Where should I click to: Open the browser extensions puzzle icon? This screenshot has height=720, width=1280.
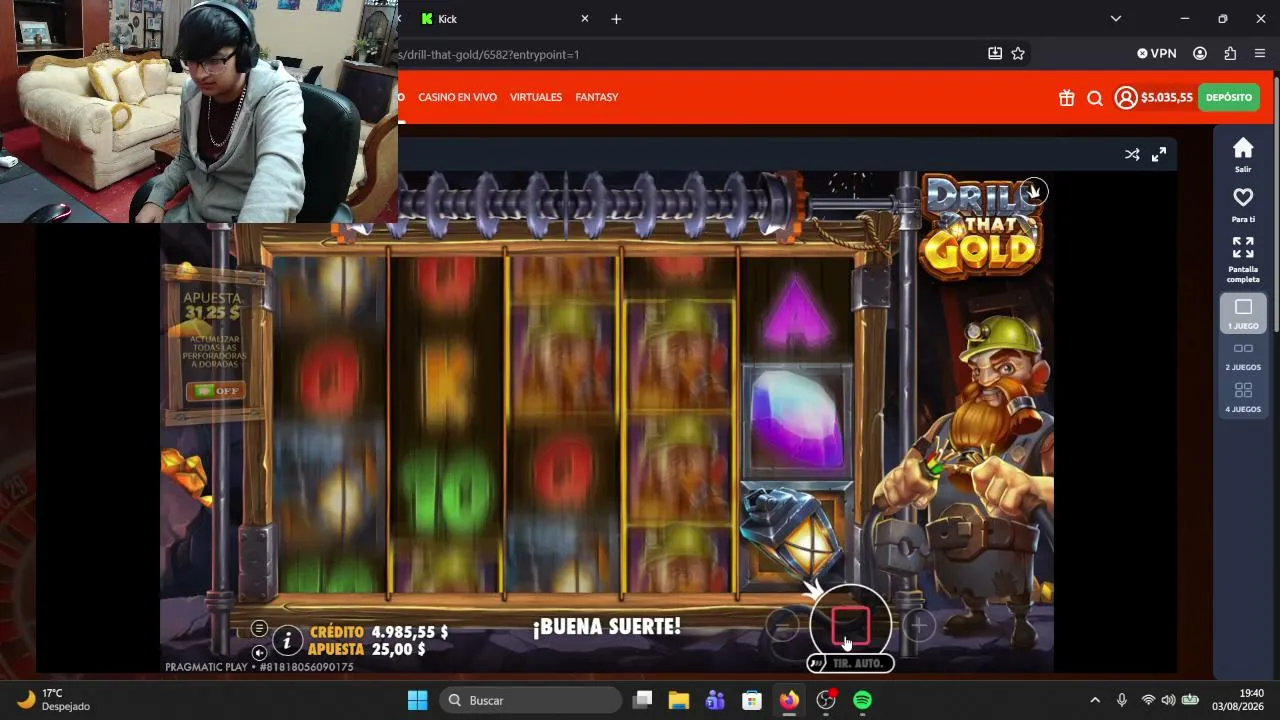point(1230,54)
